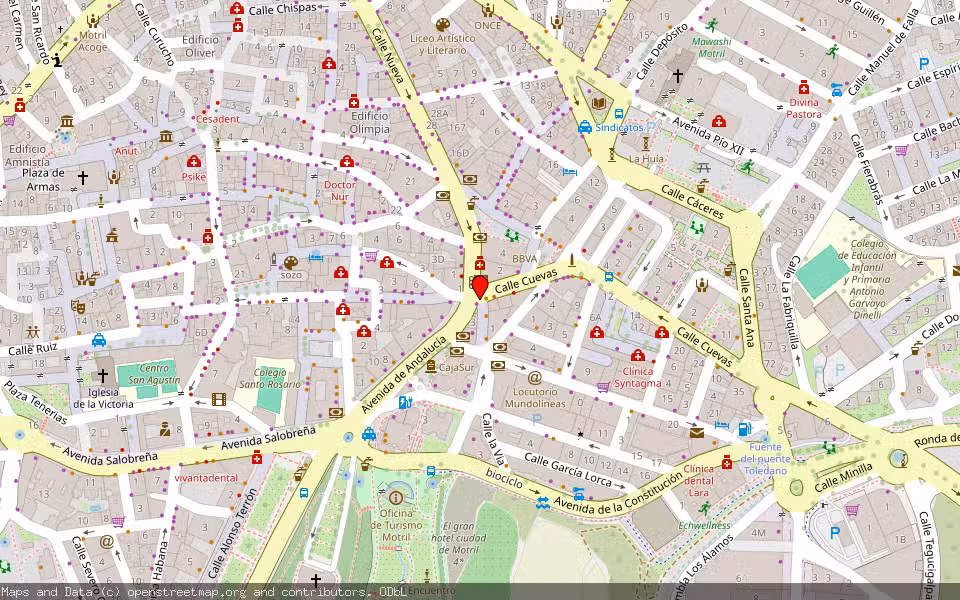Screen dimensions: 960x600
Task: Click the pharmacy icon at Divina Pastora
Action: [x=803, y=87]
